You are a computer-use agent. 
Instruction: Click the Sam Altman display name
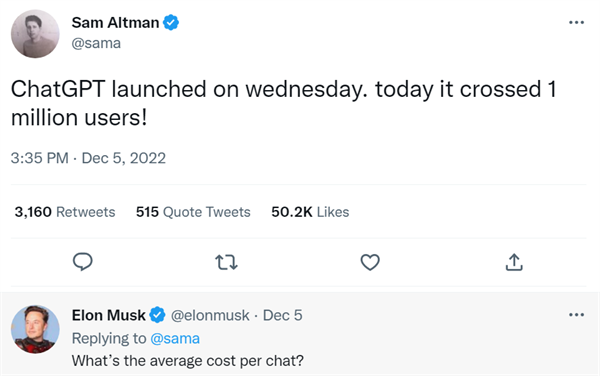point(115,23)
